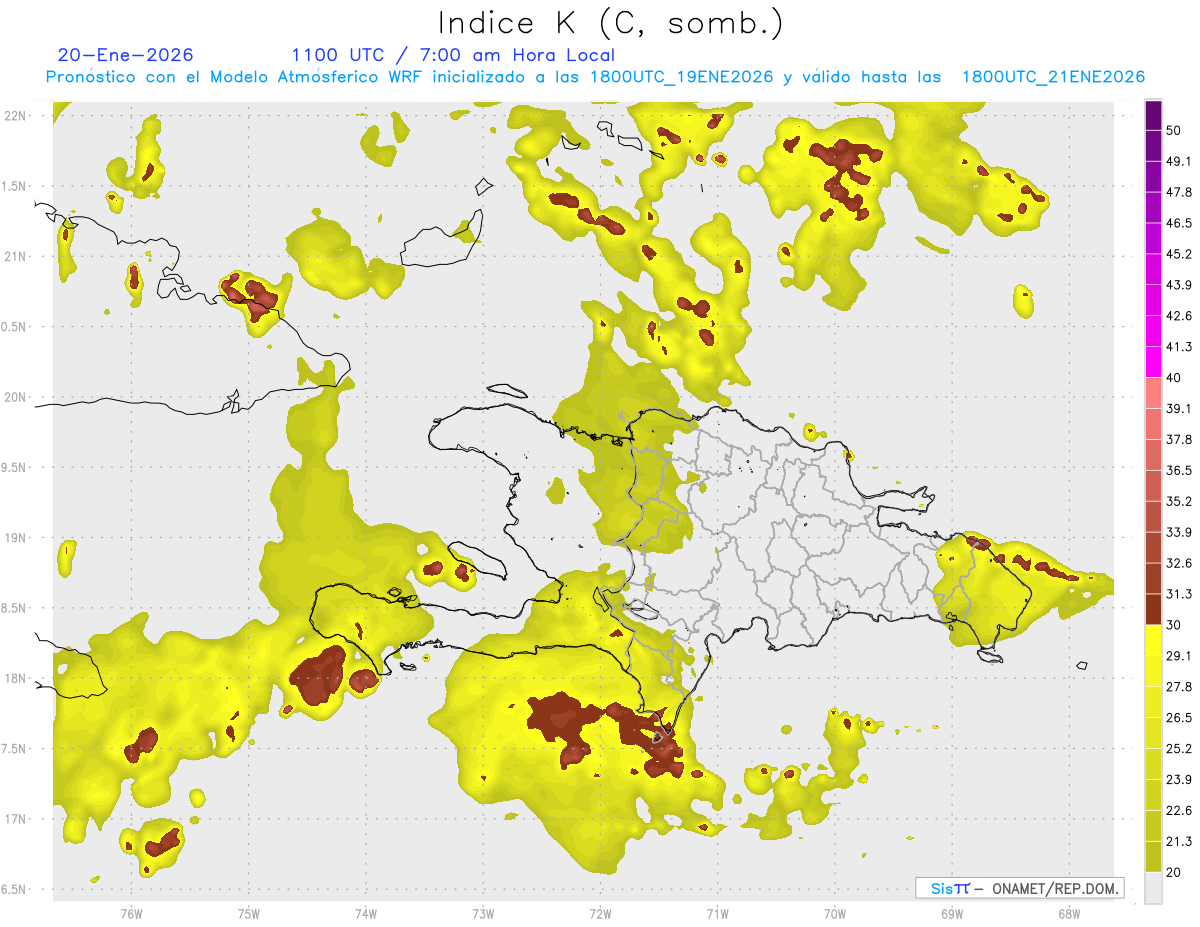Image resolution: width=1200 pixels, height=927 pixels.
Task: Click the '40' color scale value
Action: pyautogui.click(x=1174, y=378)
